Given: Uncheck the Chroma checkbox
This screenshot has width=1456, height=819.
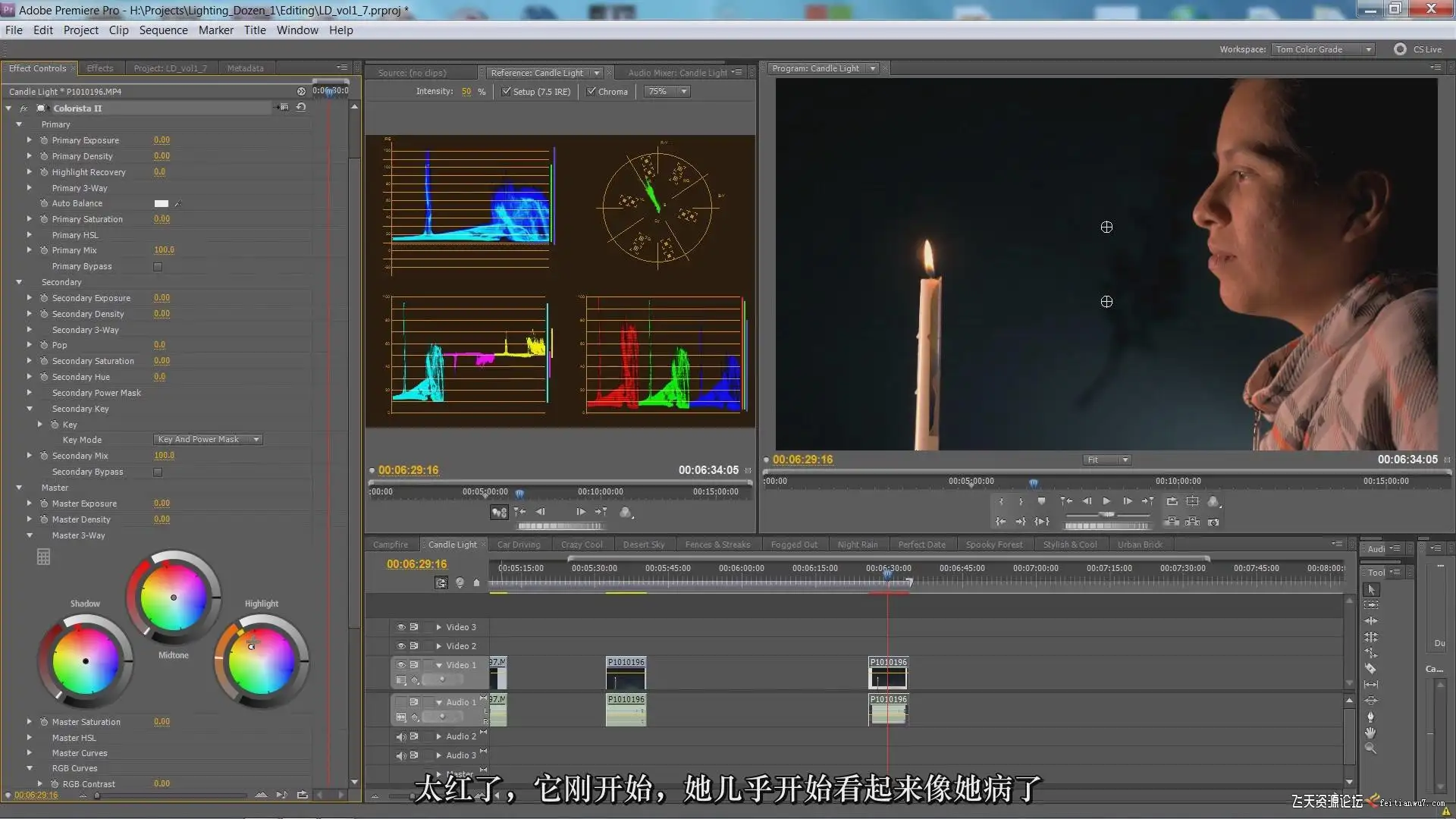Looking at the screenshot, I should pyautogui.click(x=591, y=92).
